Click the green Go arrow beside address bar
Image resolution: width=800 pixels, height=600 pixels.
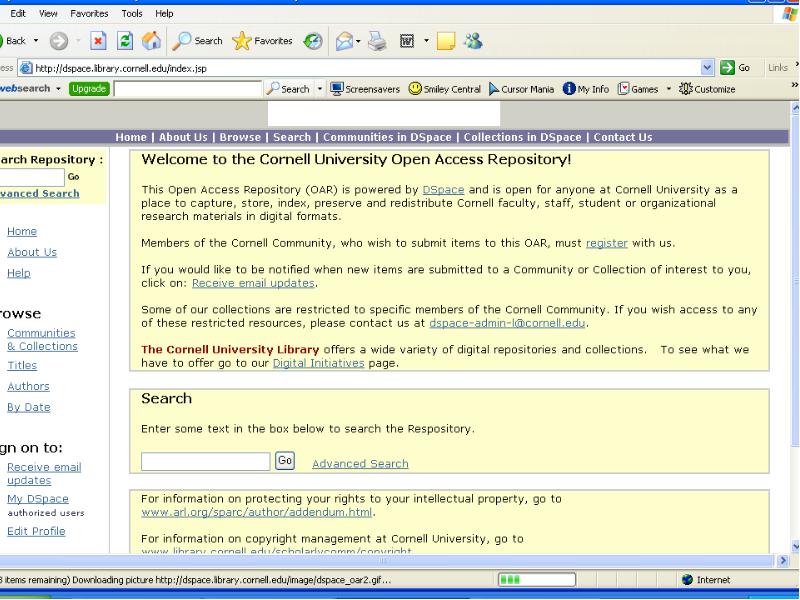coord(735,67)
